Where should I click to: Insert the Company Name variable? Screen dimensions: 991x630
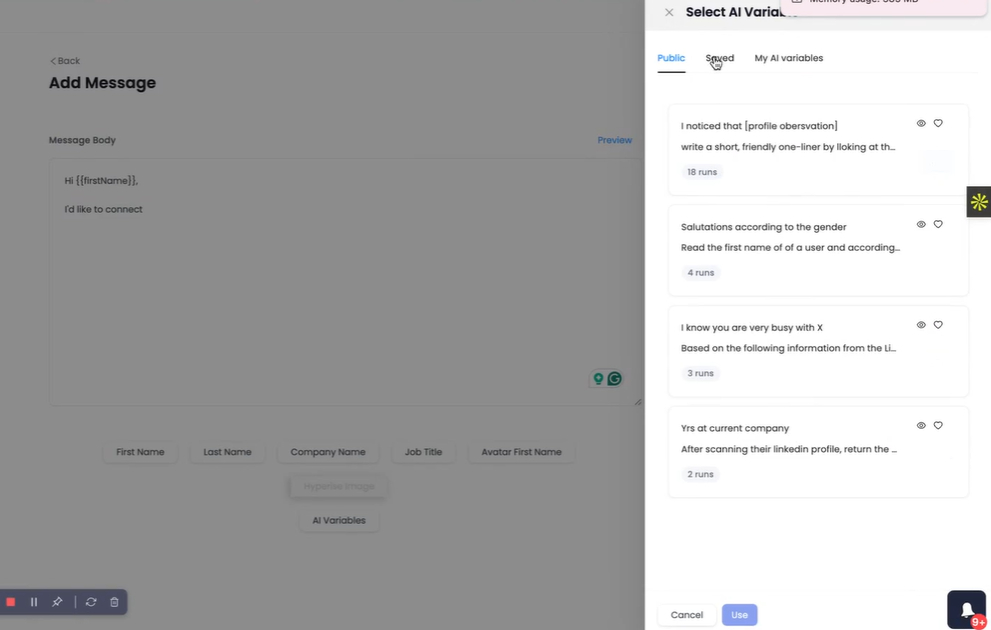327,452
